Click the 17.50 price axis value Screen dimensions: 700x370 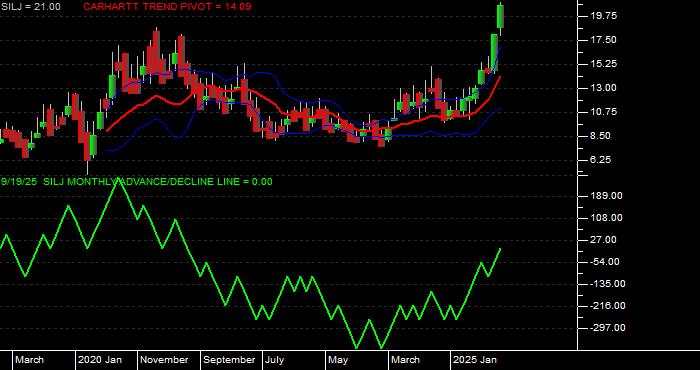coord(603,40)
